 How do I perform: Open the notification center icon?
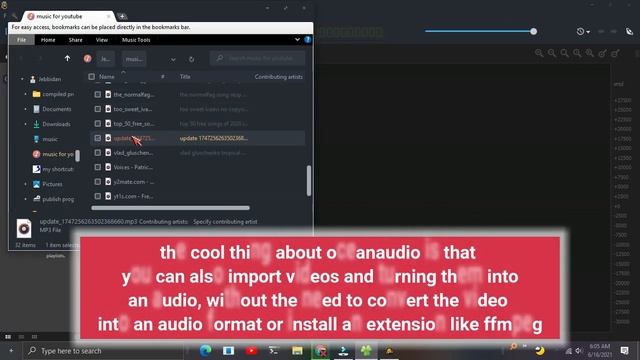pos(624,351)
